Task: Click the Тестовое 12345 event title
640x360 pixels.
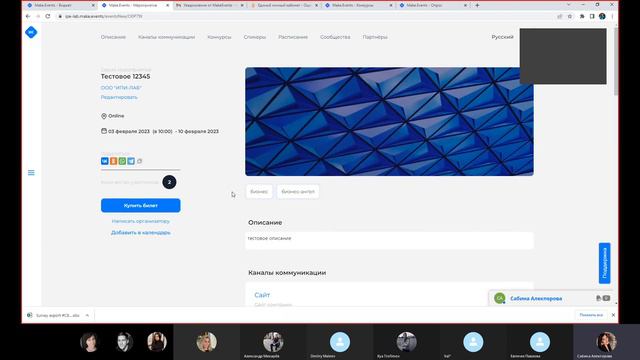Action: click(x=125, y=76)
